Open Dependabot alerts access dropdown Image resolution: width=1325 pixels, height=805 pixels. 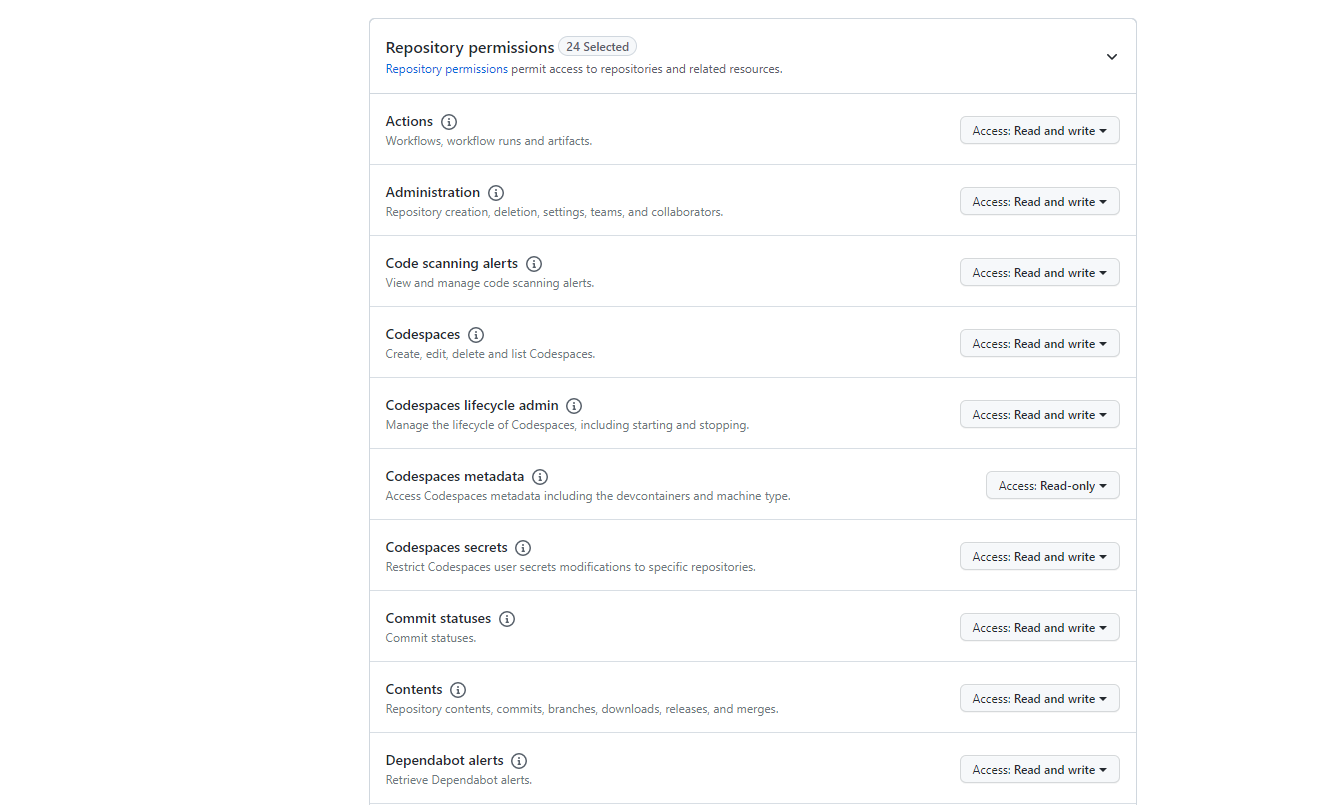[x=1040, y=769]
